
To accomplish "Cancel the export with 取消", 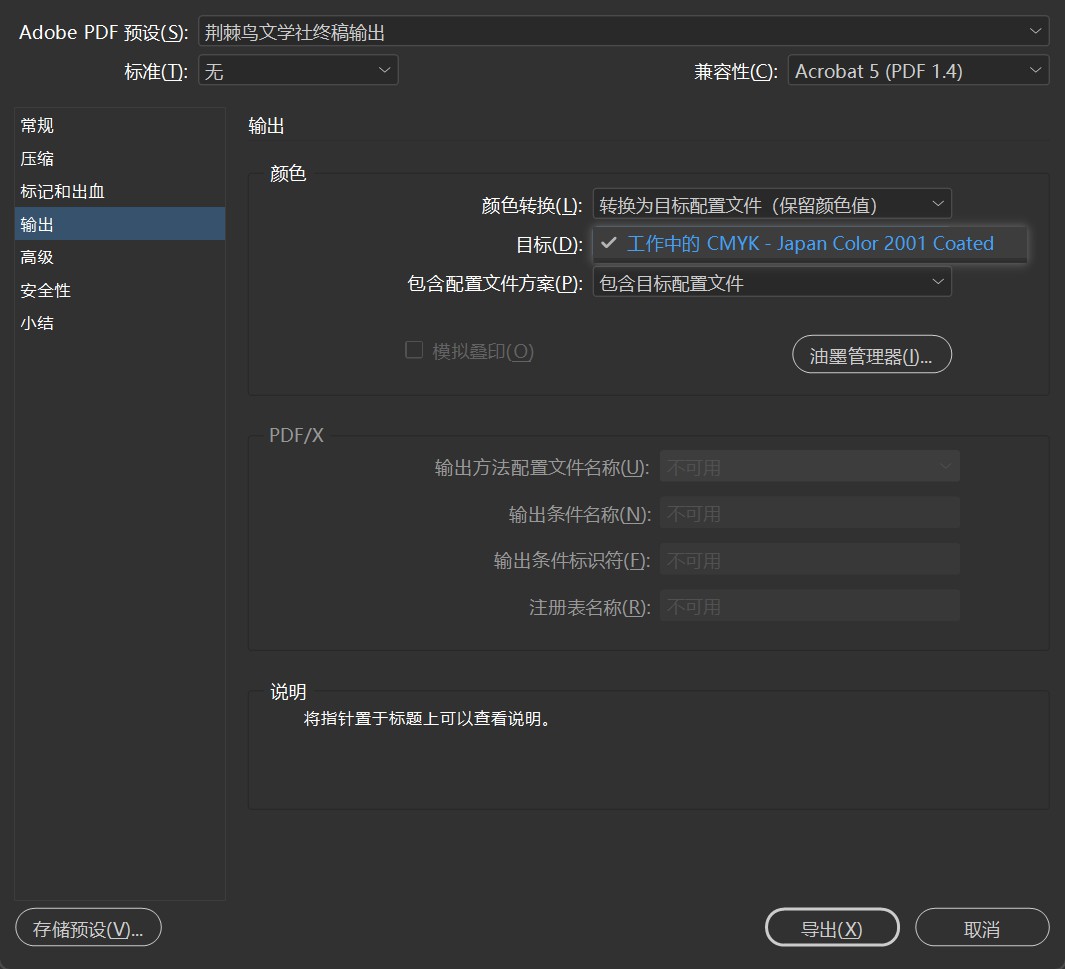I will tap(981, 928).
